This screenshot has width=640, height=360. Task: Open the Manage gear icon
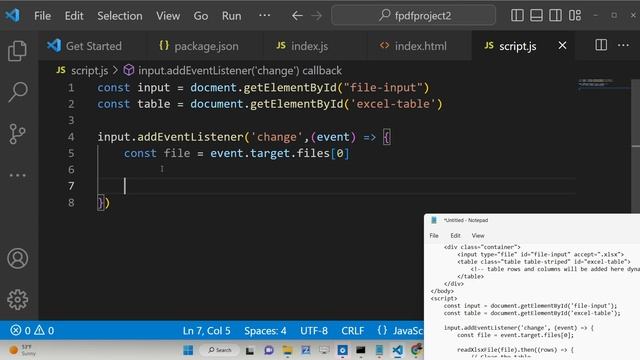(18, 300)
